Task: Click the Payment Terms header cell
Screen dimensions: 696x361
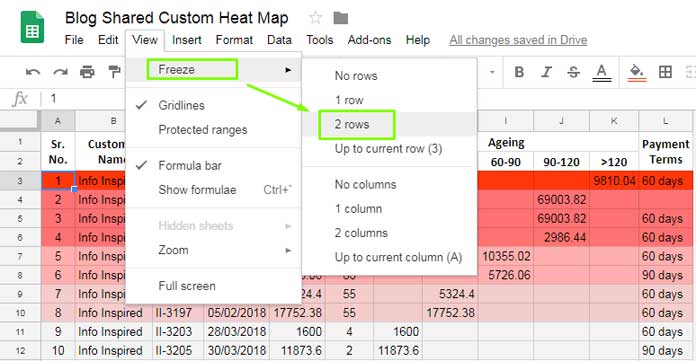Action: (x=665, y=151)
